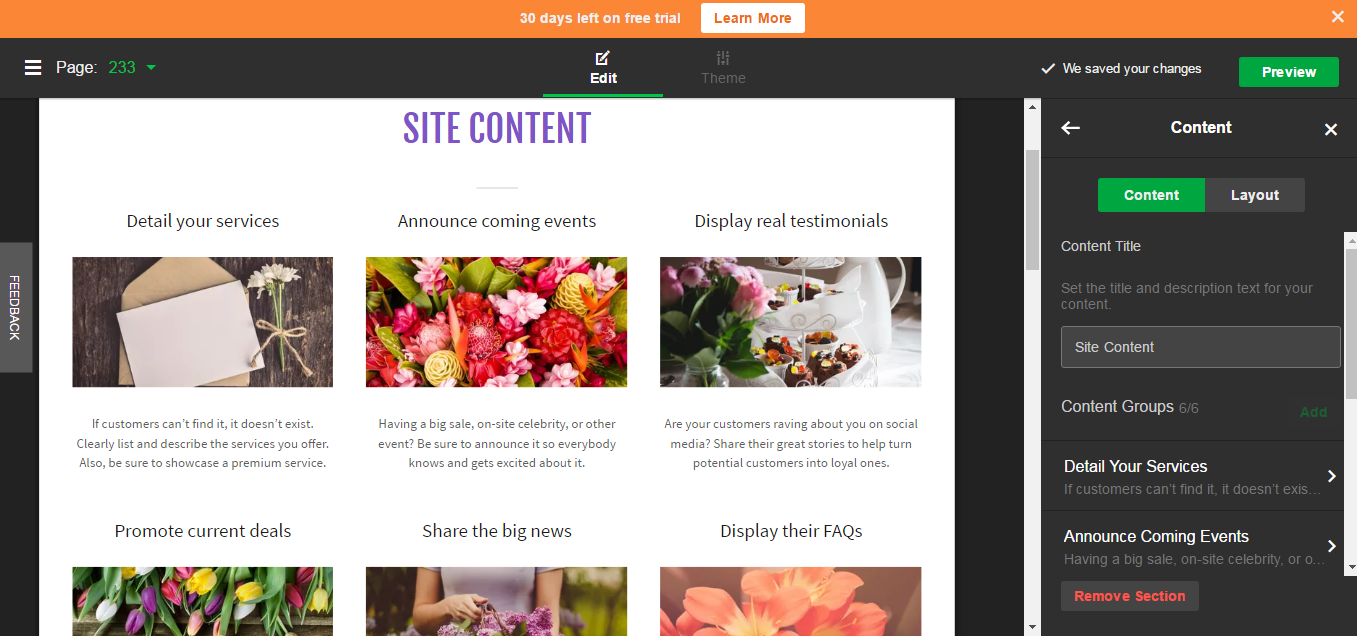Click the page canvas vertical scrollbar
This screenshot has height=636, width=1357.
1033,210
